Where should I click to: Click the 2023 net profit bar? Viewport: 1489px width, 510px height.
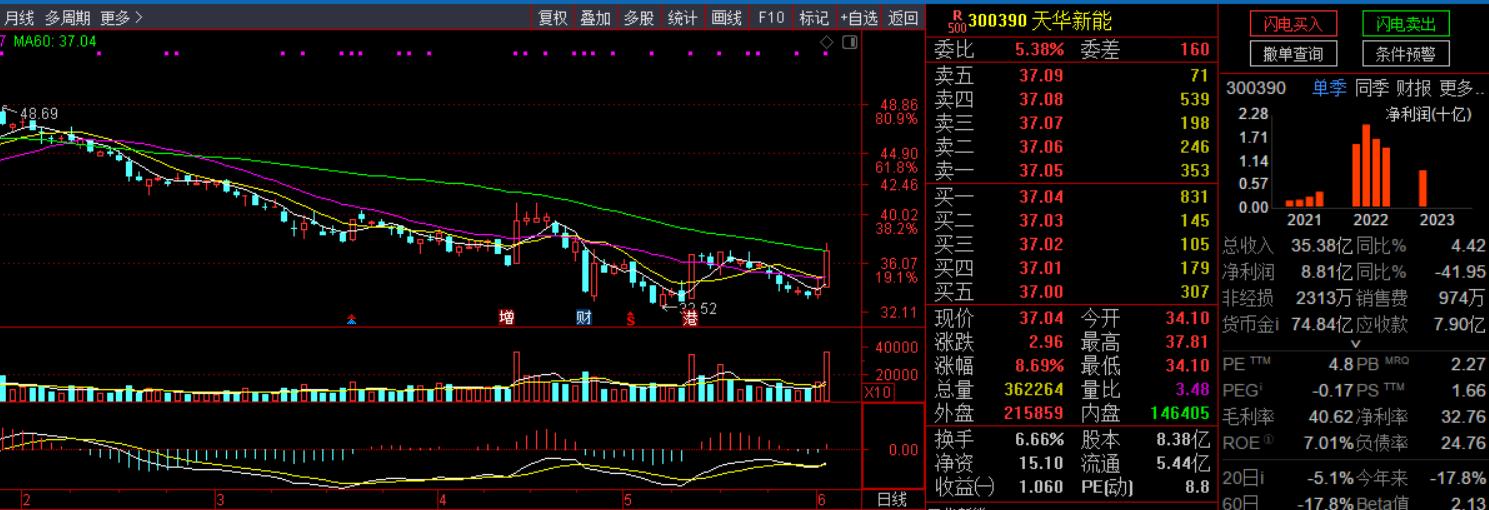[1423, 188]
